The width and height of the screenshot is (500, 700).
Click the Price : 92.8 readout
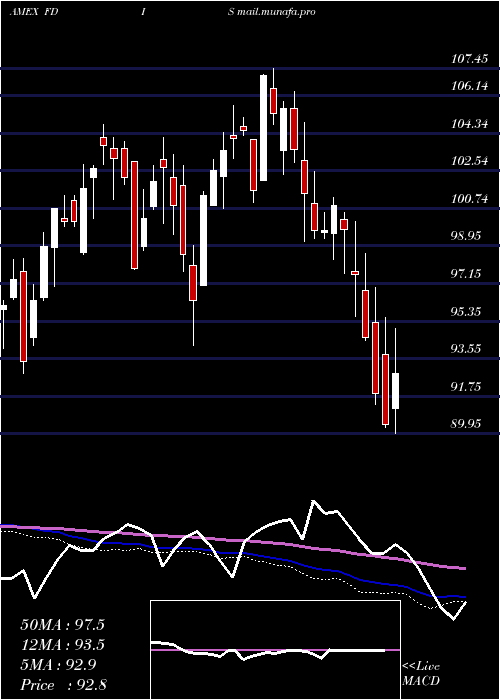click(64, 685)
